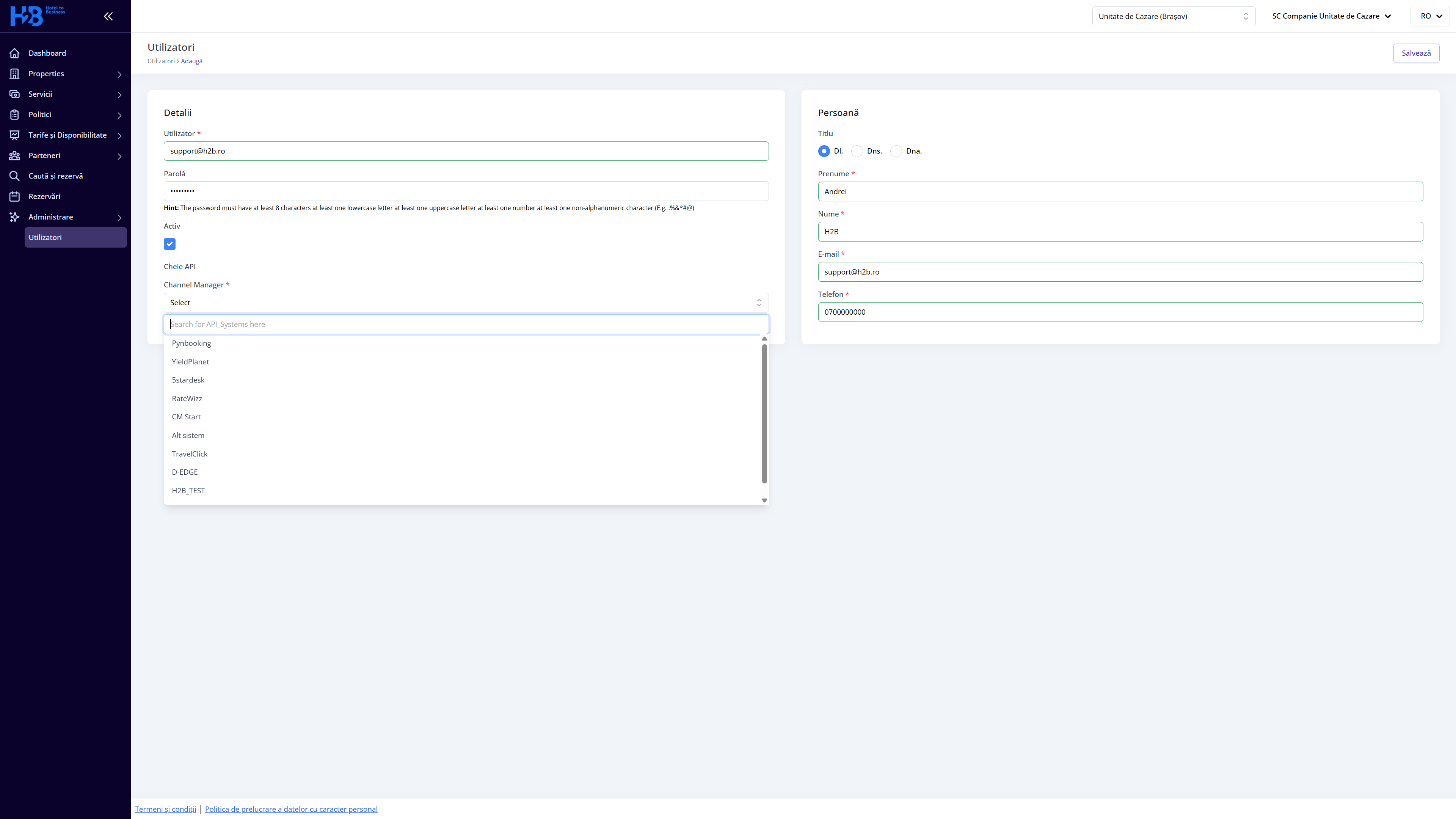Expand the Parteneri submenu chevron
The width and height of the screenshot is (1456, 819).
[119, 156]
